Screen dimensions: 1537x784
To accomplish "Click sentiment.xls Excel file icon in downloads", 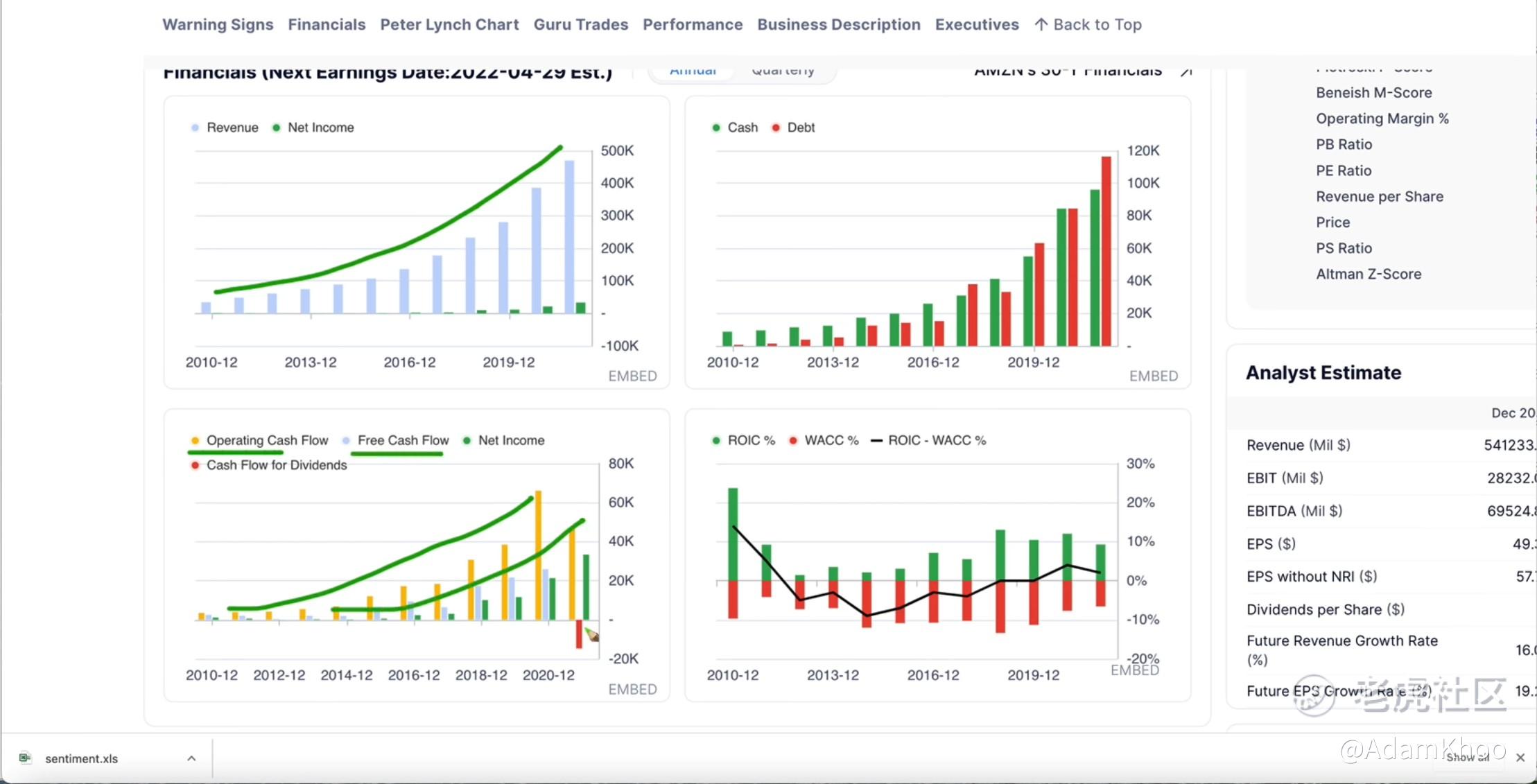I will tap(26, 758).
